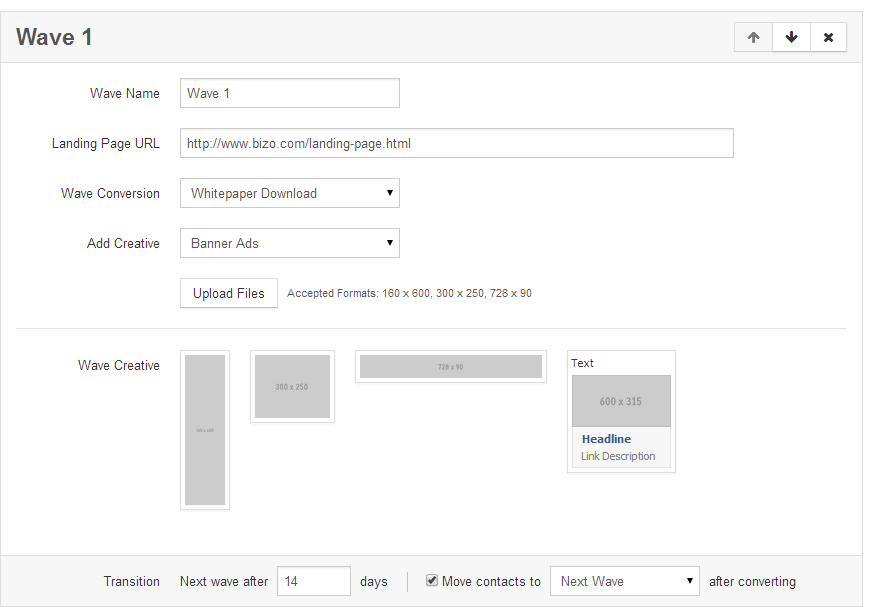Image resolution: width=874 pixels, height=607 pixels.
Task: Click the Move contacts to label
Action: 491,581
